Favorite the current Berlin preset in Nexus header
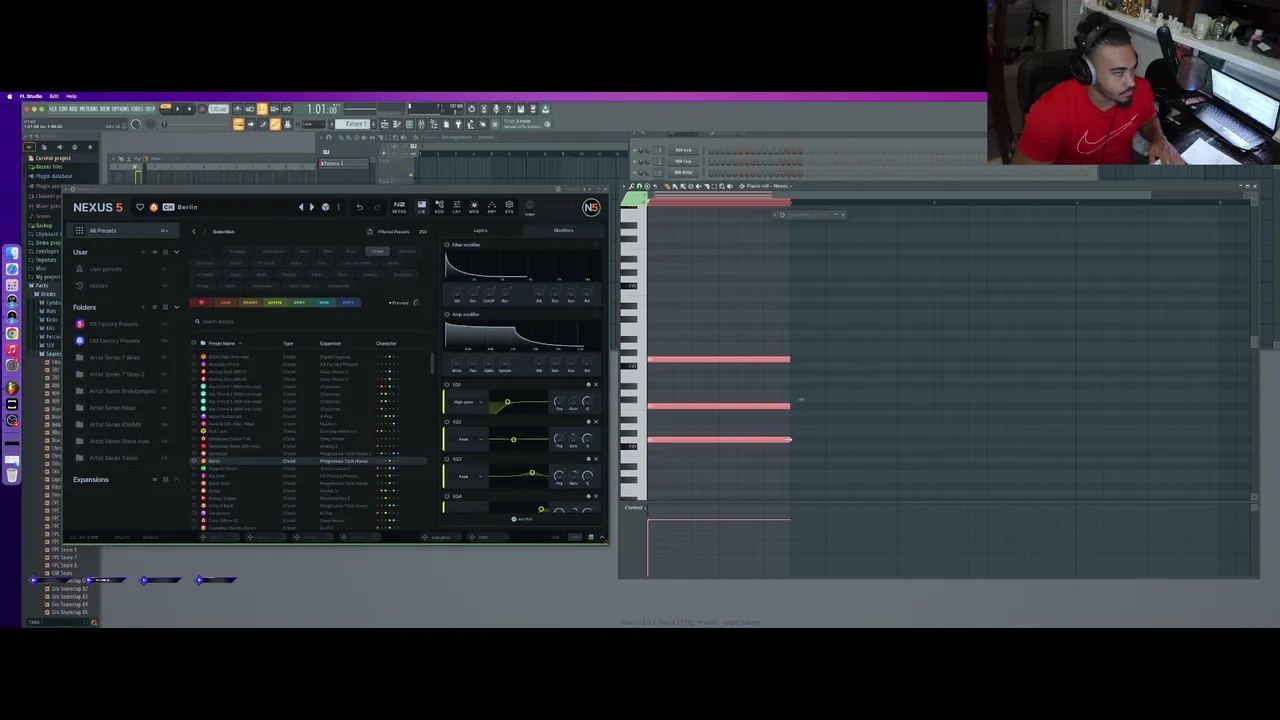The width and height of the screenshot is (1280, 720). [140, 207]
